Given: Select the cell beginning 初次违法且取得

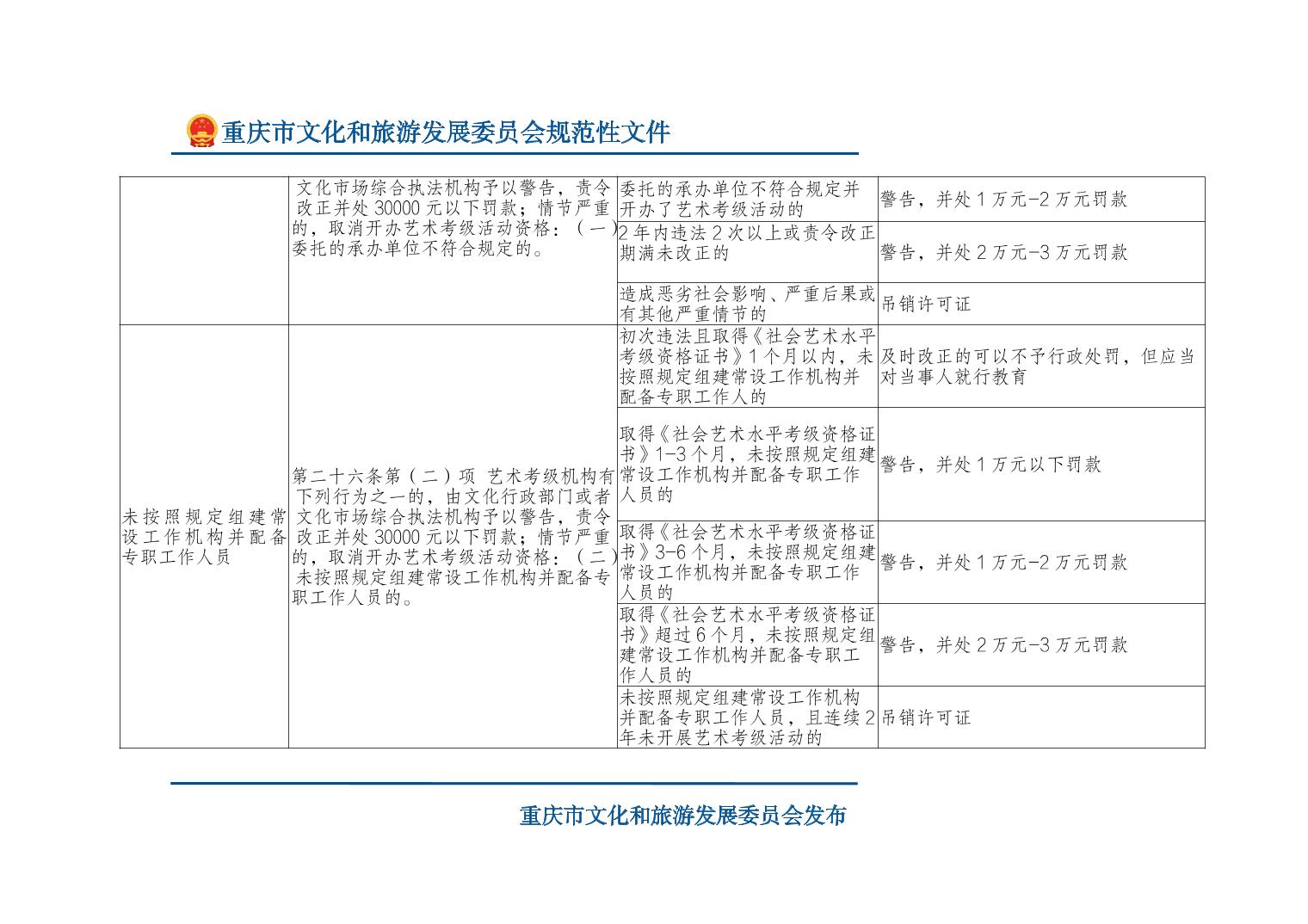Looking at the screenshot, I should [746, 366].
